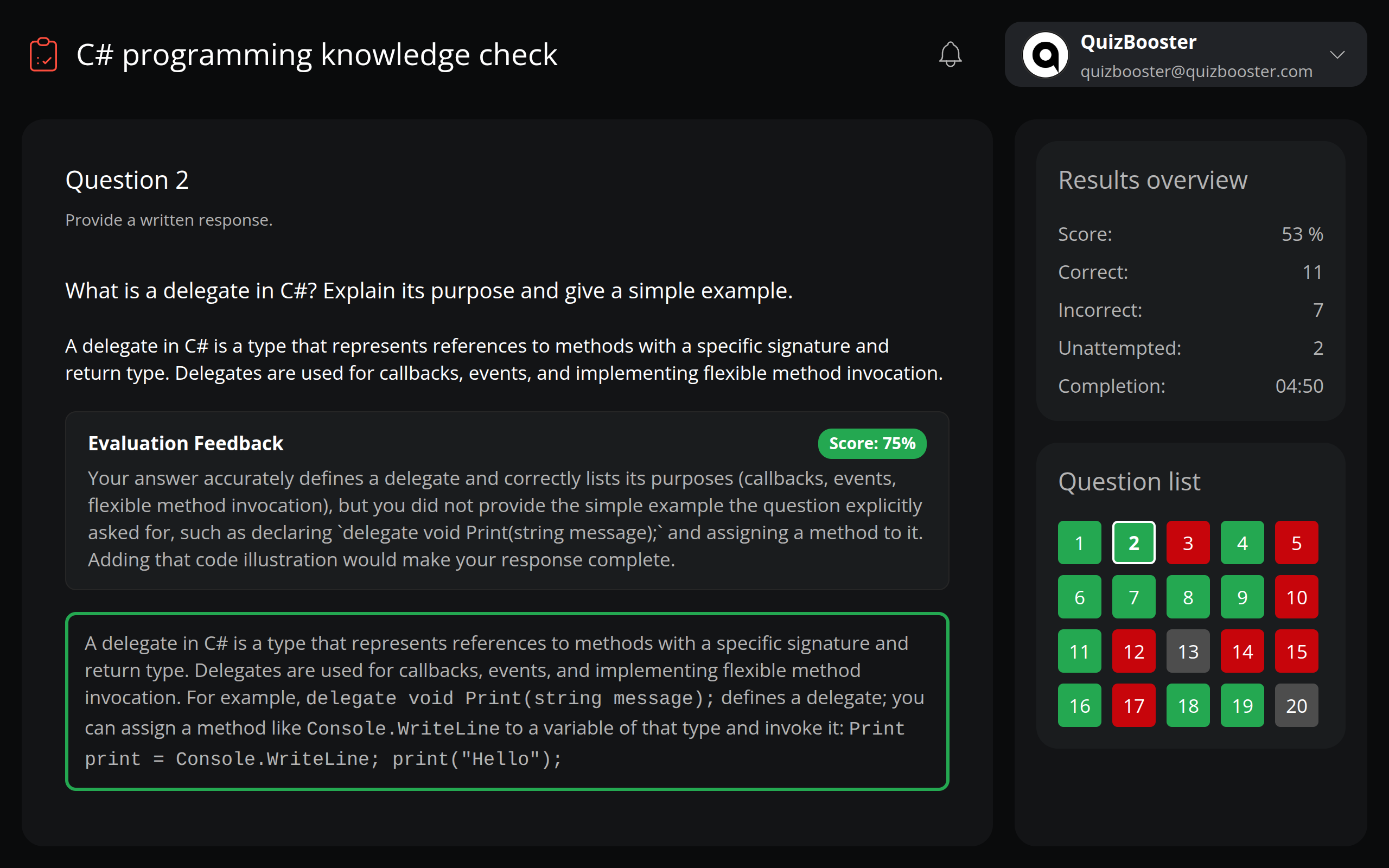Click the Unattempted: label

point(1119,348)
